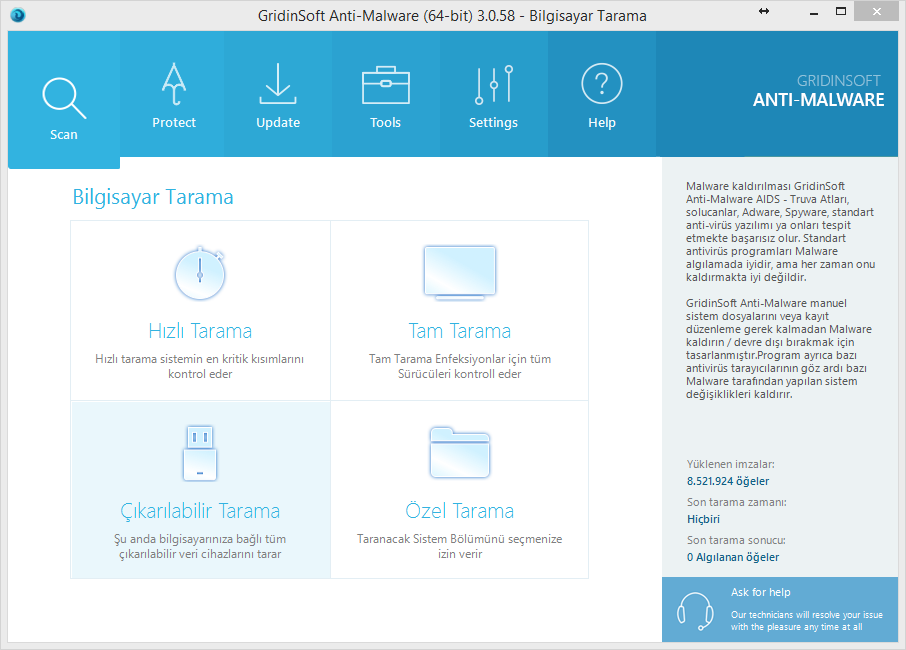Screen dimensions: 906x650
Task: Click the Tam Tarama monitor icon
Action: click(460, 273)
